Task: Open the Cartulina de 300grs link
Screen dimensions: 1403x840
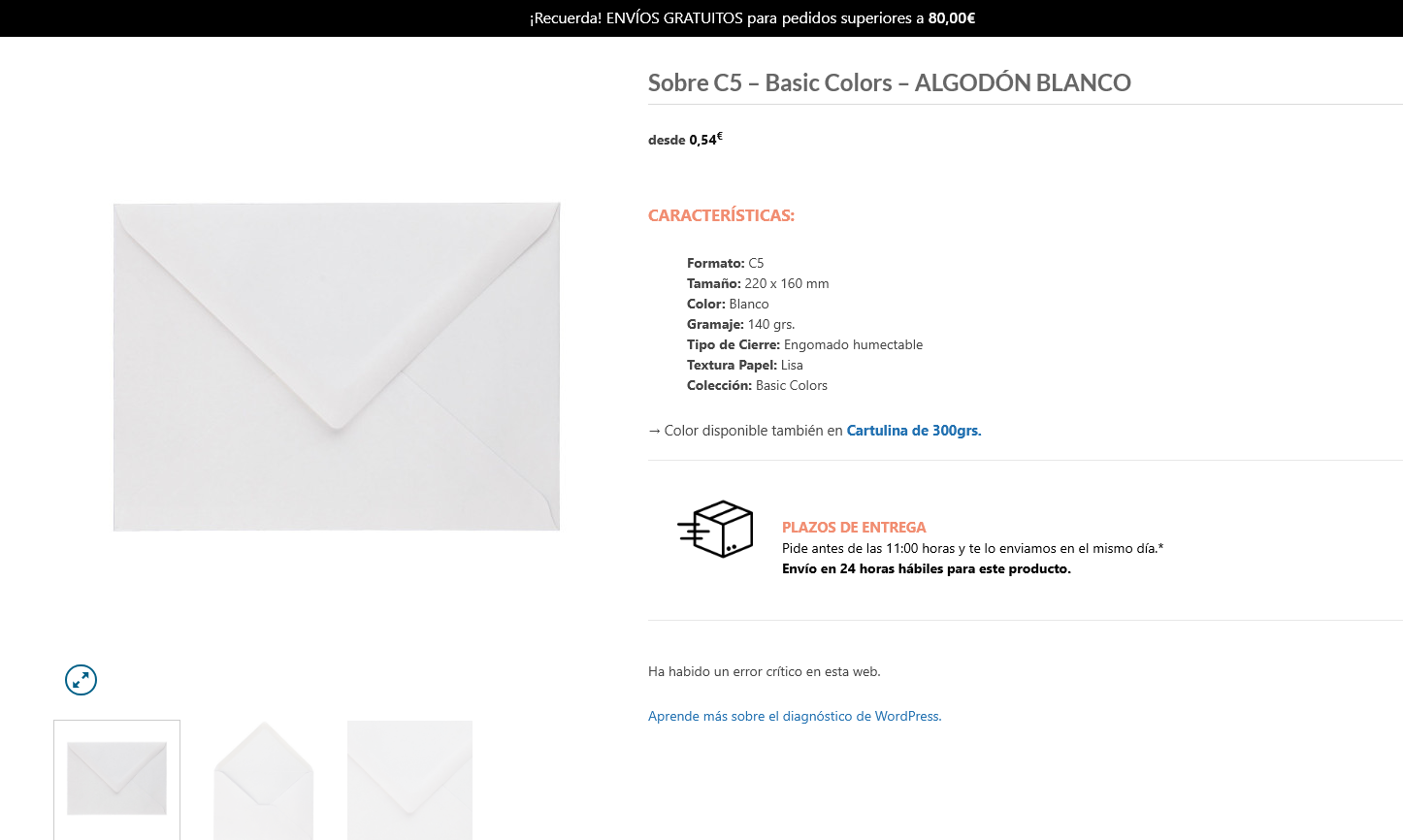Action: (x=914, y=431)
